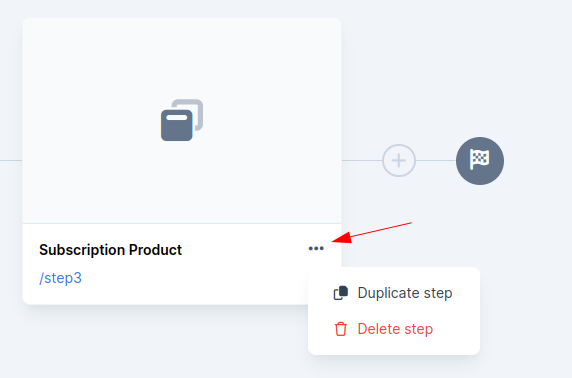Click the red trash icon beside Delete step
This screenshot has width=572, height=378.
[341, 329]
